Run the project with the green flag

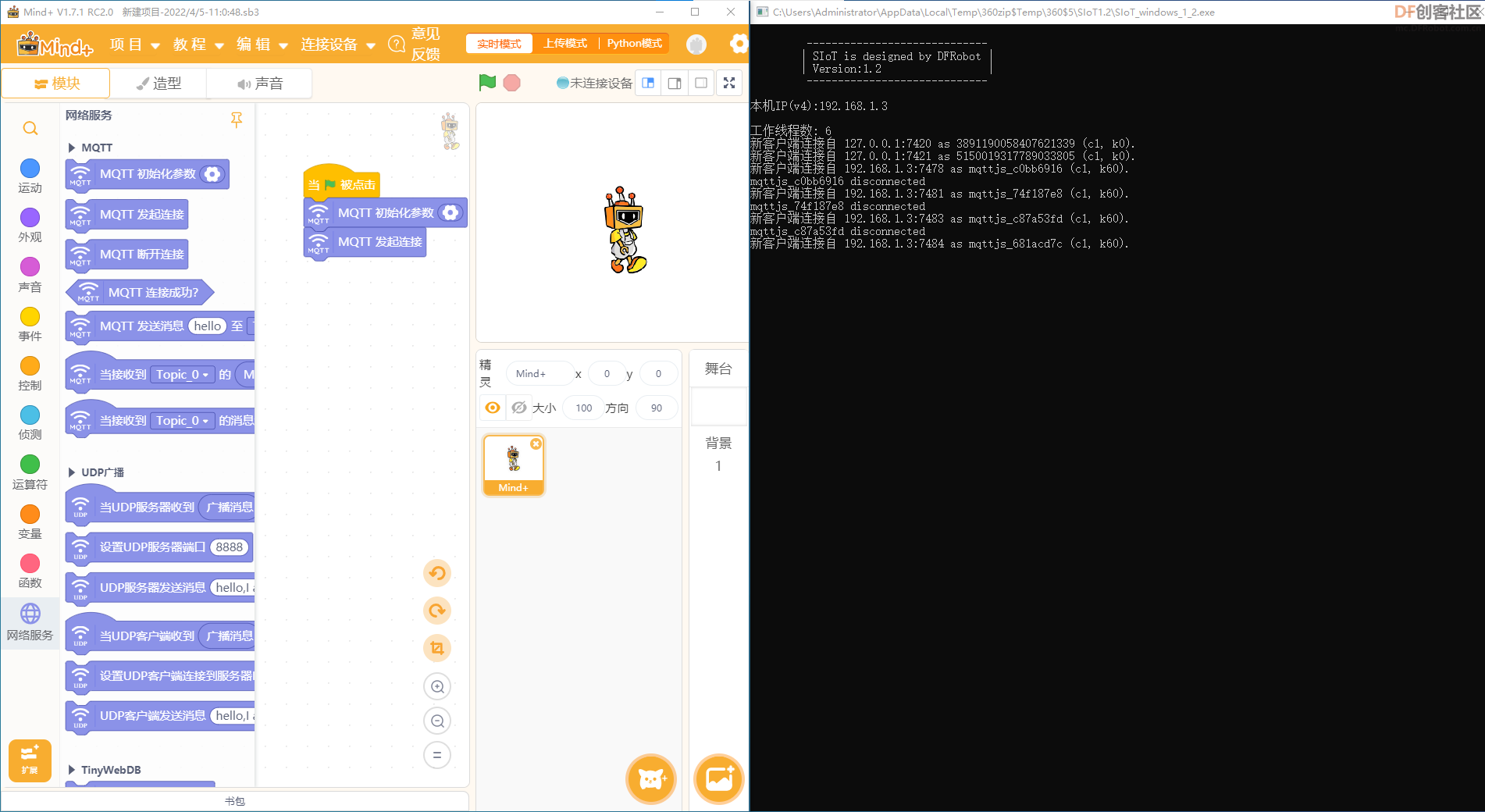[x=487, y=83]
